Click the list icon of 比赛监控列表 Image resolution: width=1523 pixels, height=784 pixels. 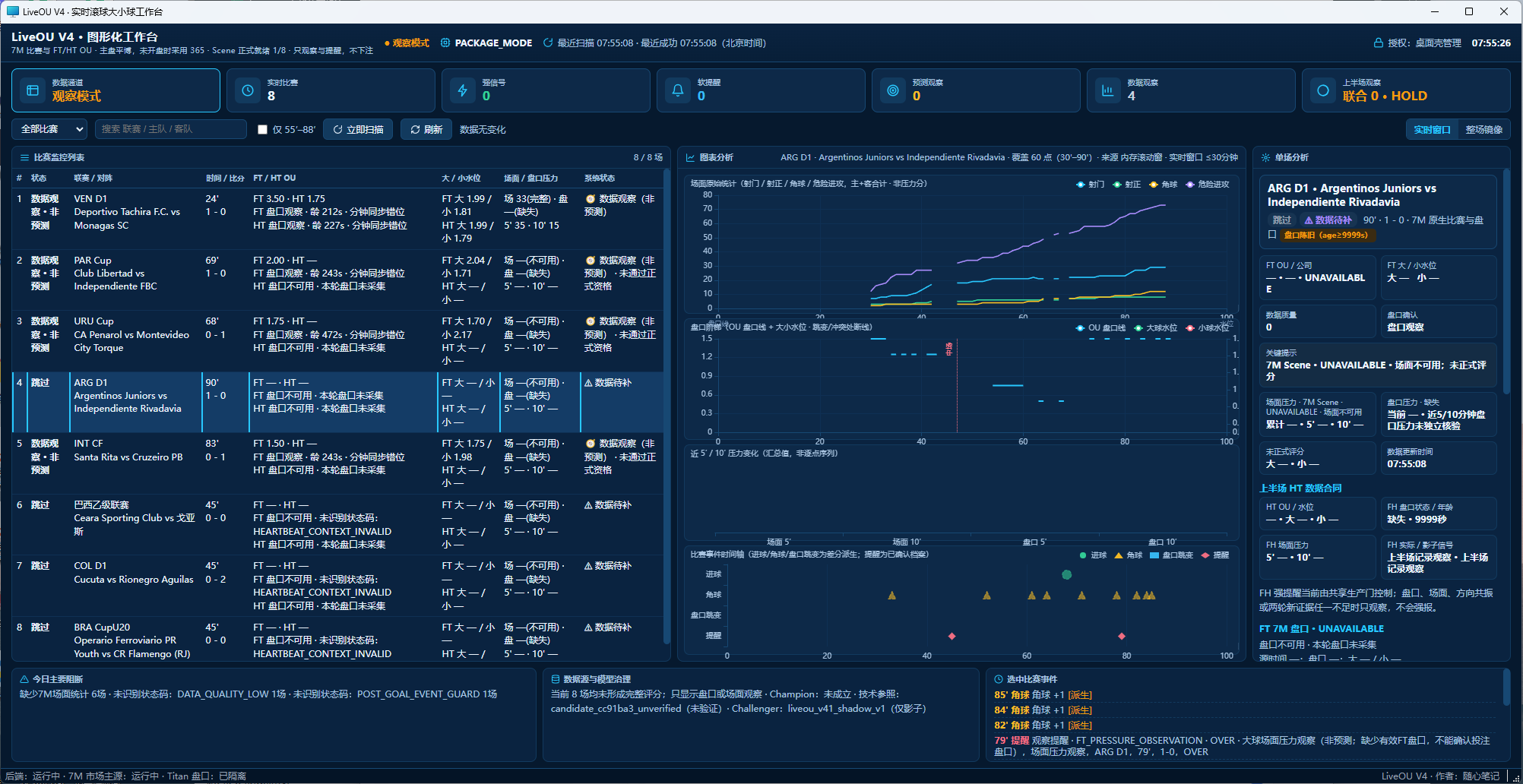[x=24, y=157]
